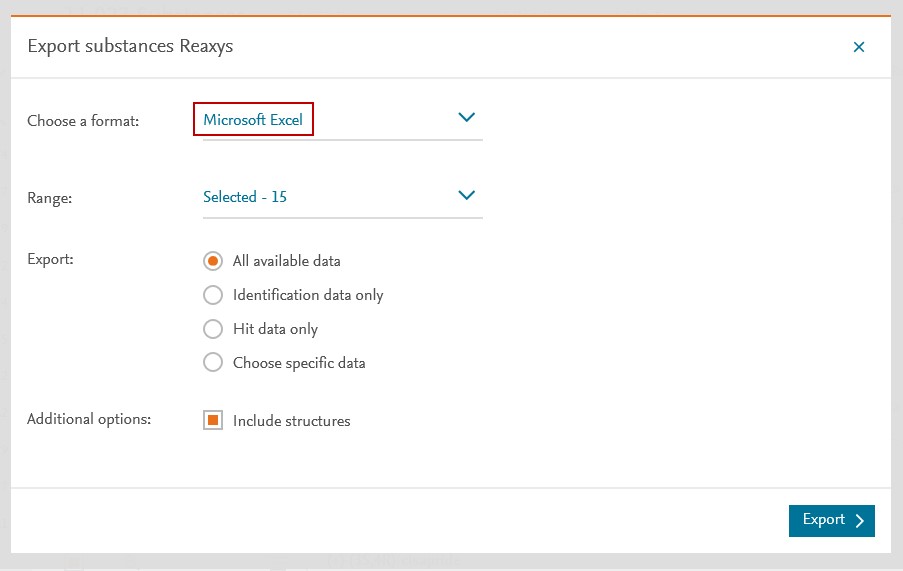Image resolution: width=903 pixels, height=571 pixels.
Task: Click the 'Include structures' label text
Action: (291, 421)
